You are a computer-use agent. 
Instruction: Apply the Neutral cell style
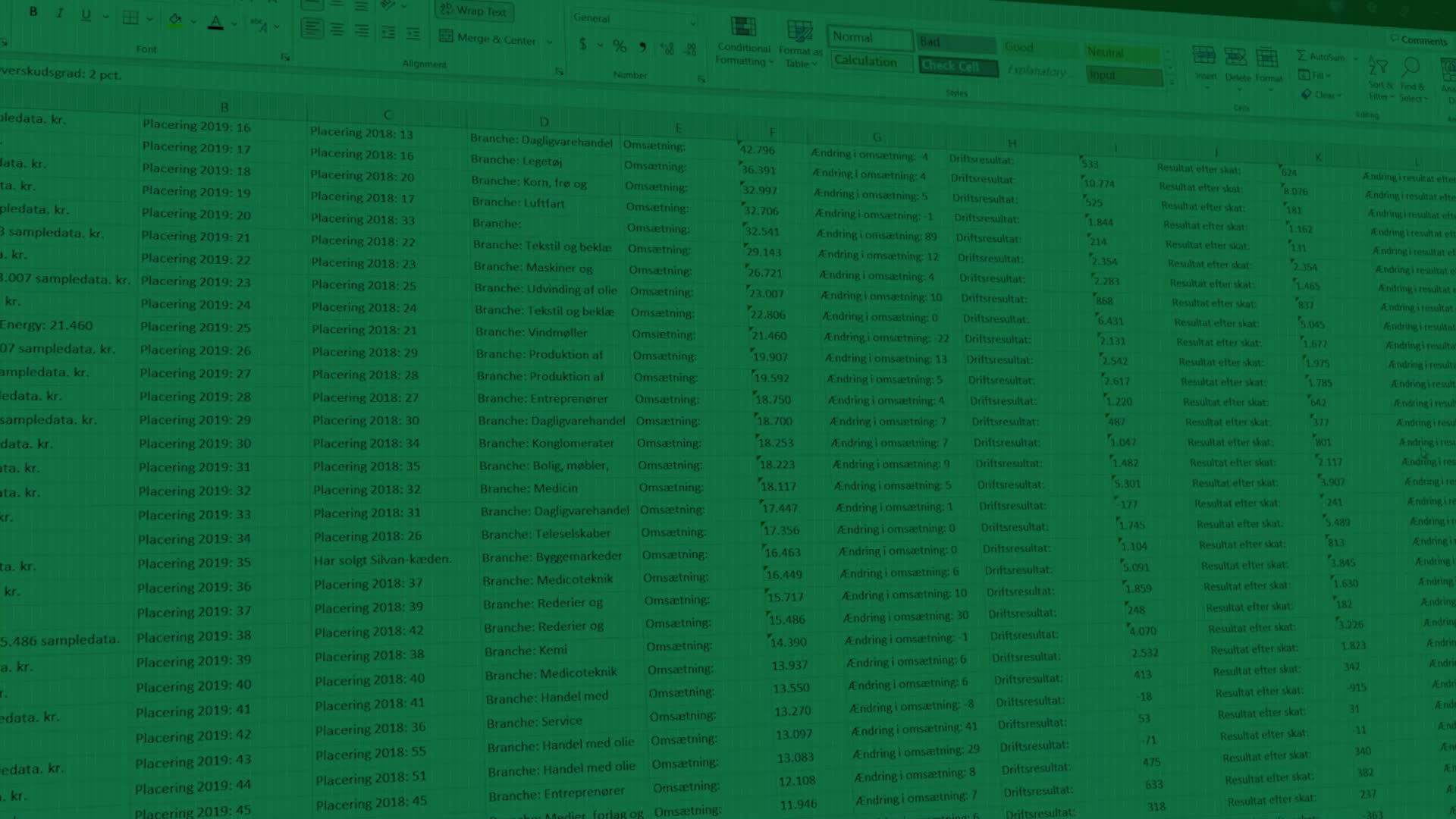pyautogui.click(x=1122, y=53)
